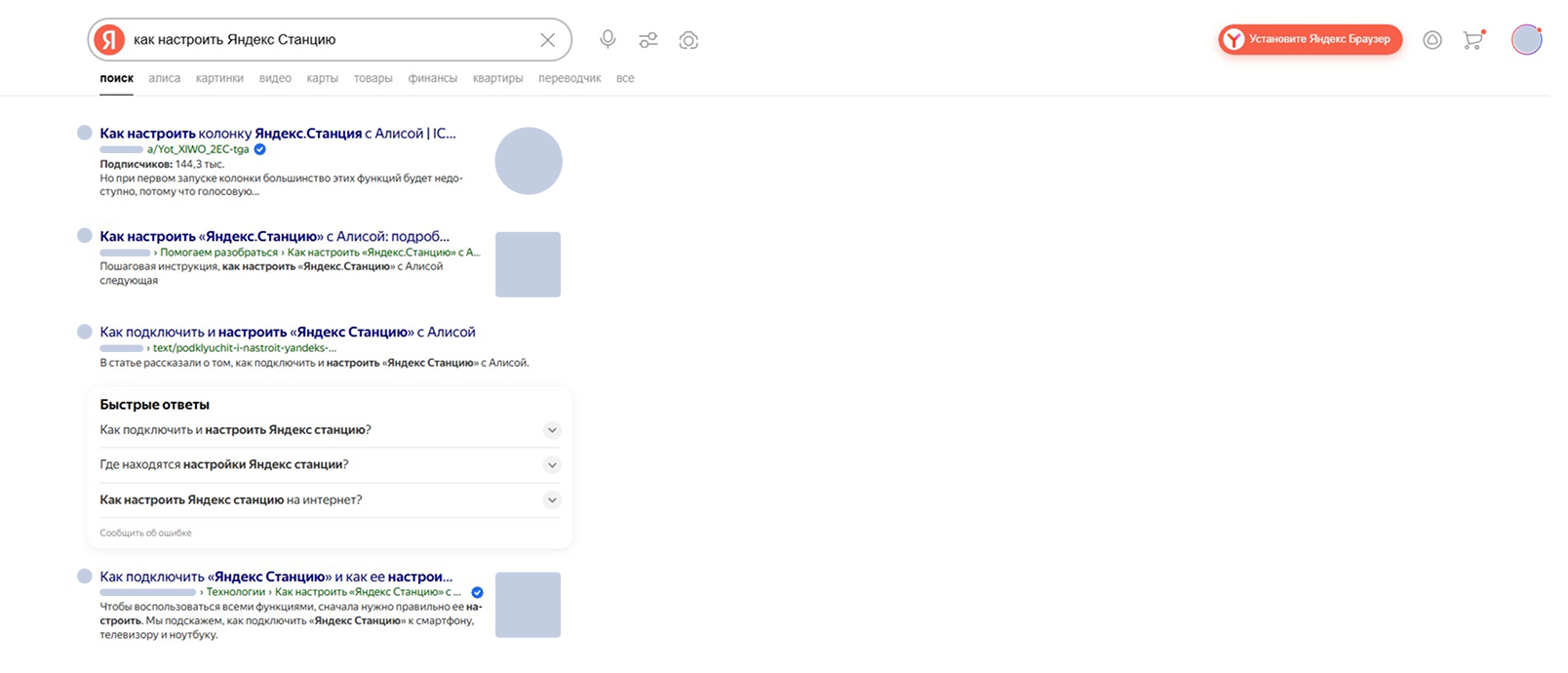Click Установите Яндекс Браузер button
This screenshot has width=1568, height=673.
click(x=1310, y=39)
